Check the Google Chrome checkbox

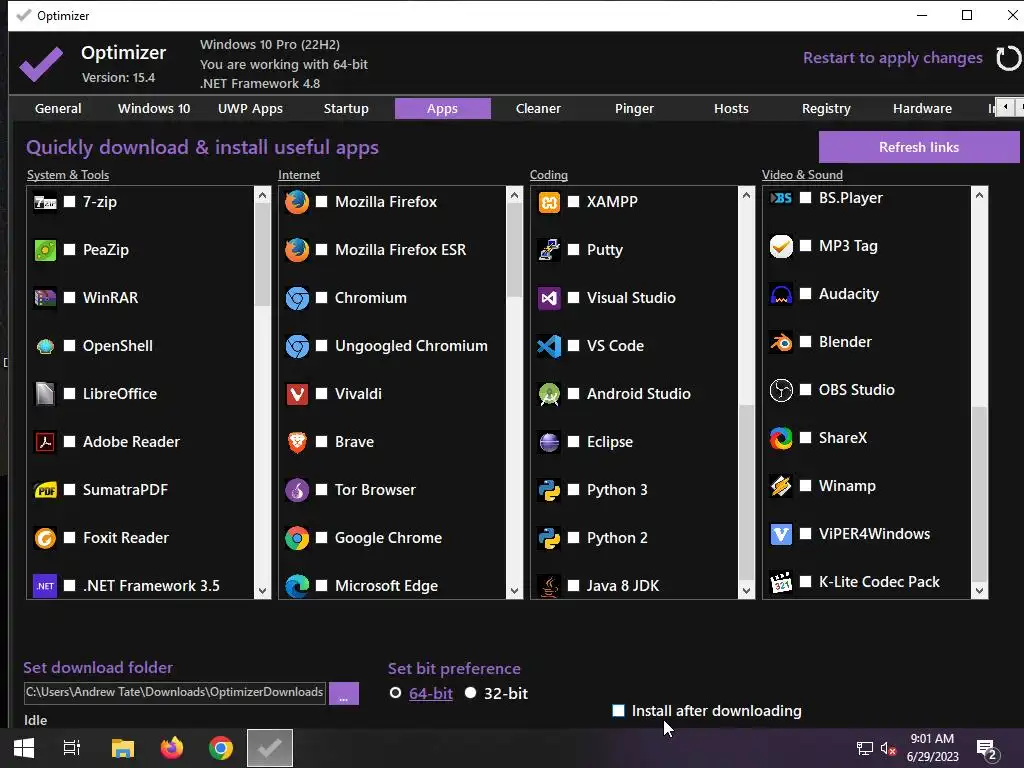pos(321,537)
